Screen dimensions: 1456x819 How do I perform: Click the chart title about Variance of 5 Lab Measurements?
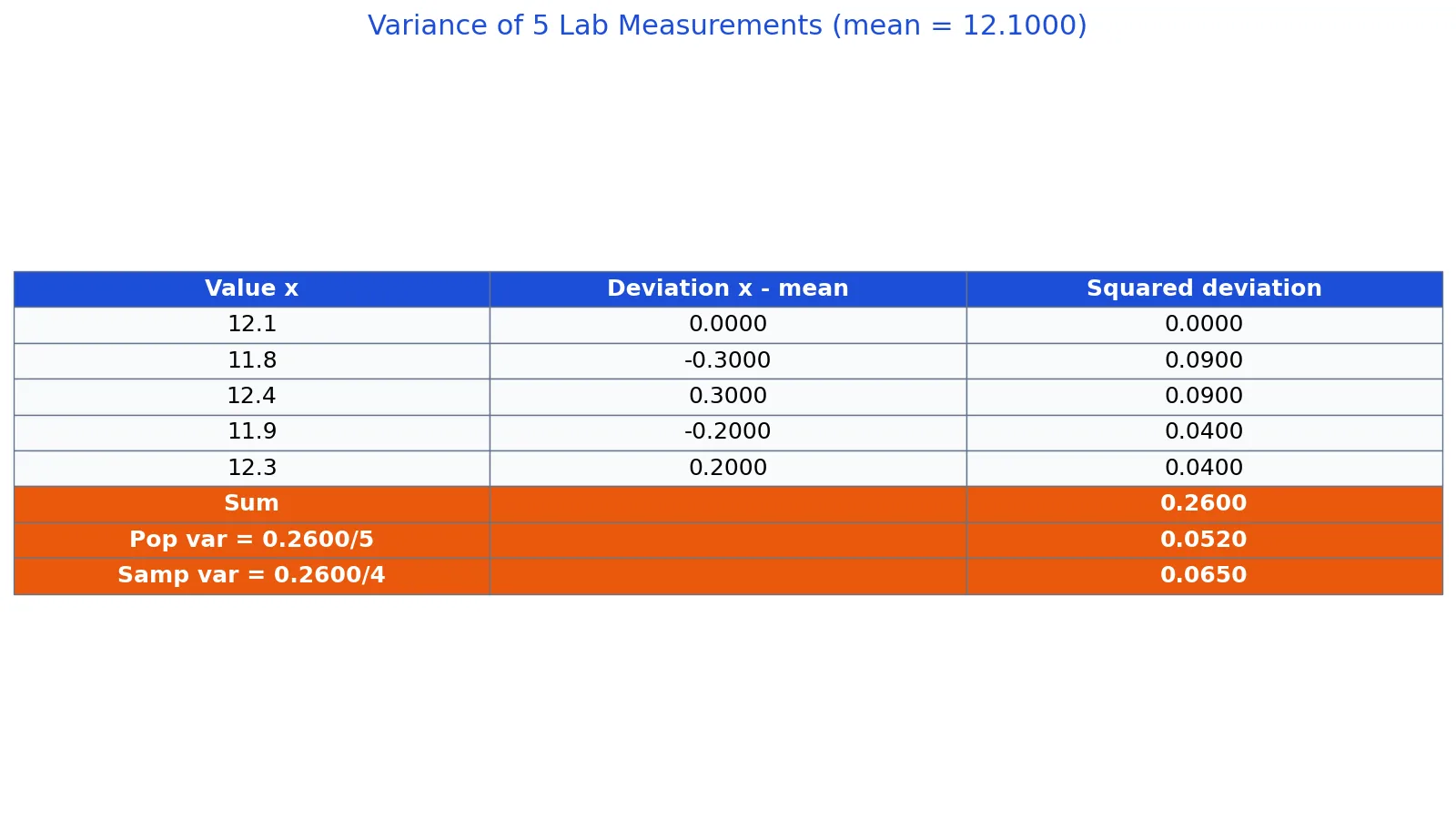[727, 25]
